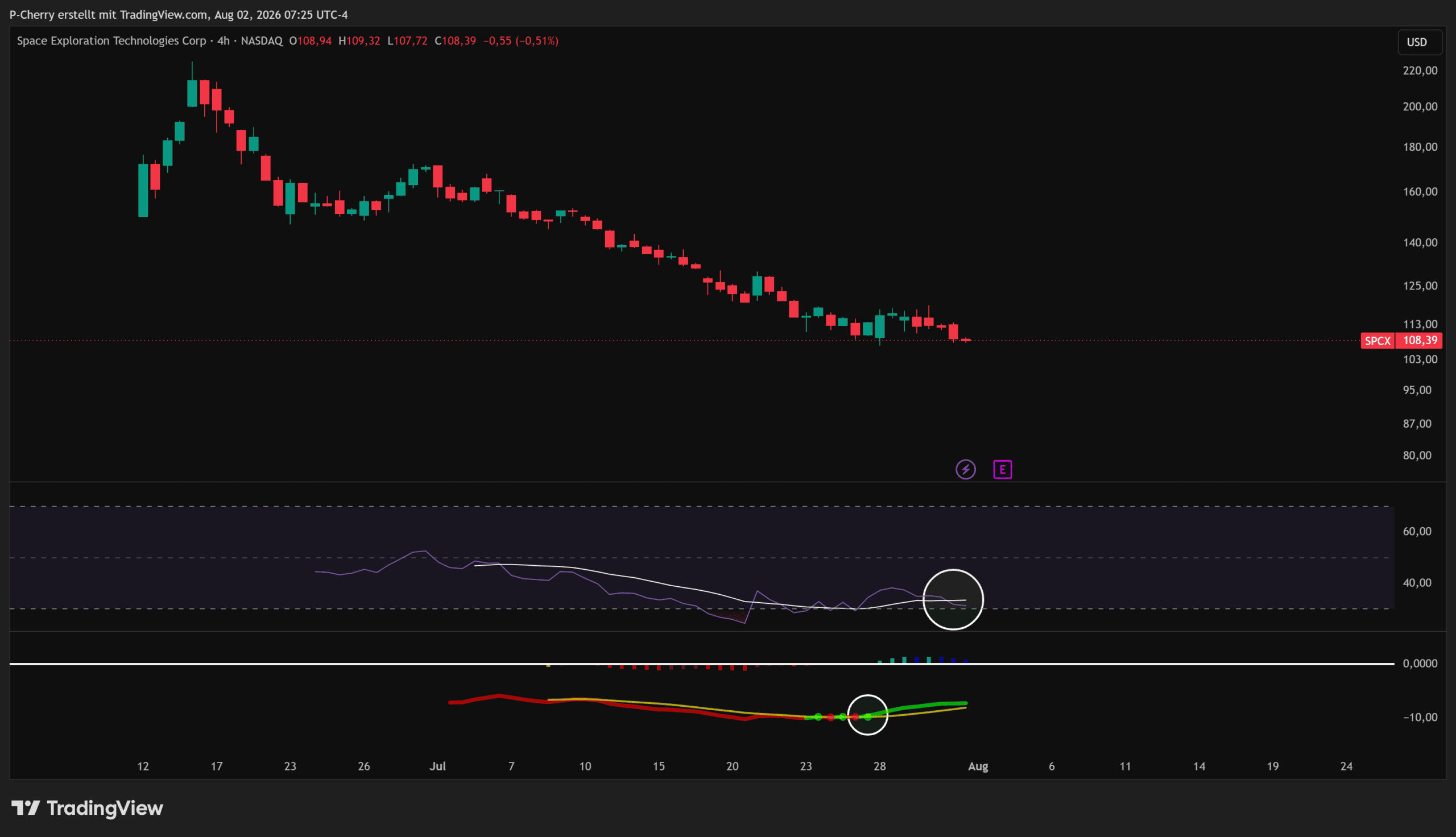
Task: Click the date 19 on the time axis
Action: [1273, 766]
